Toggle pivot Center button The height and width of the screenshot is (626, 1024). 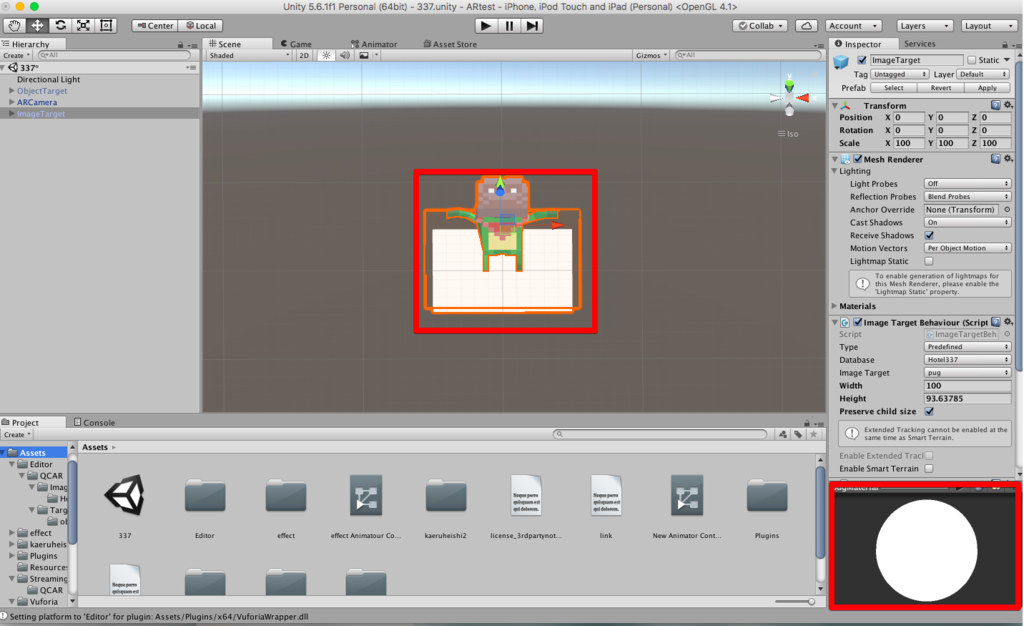click(155, 25)
